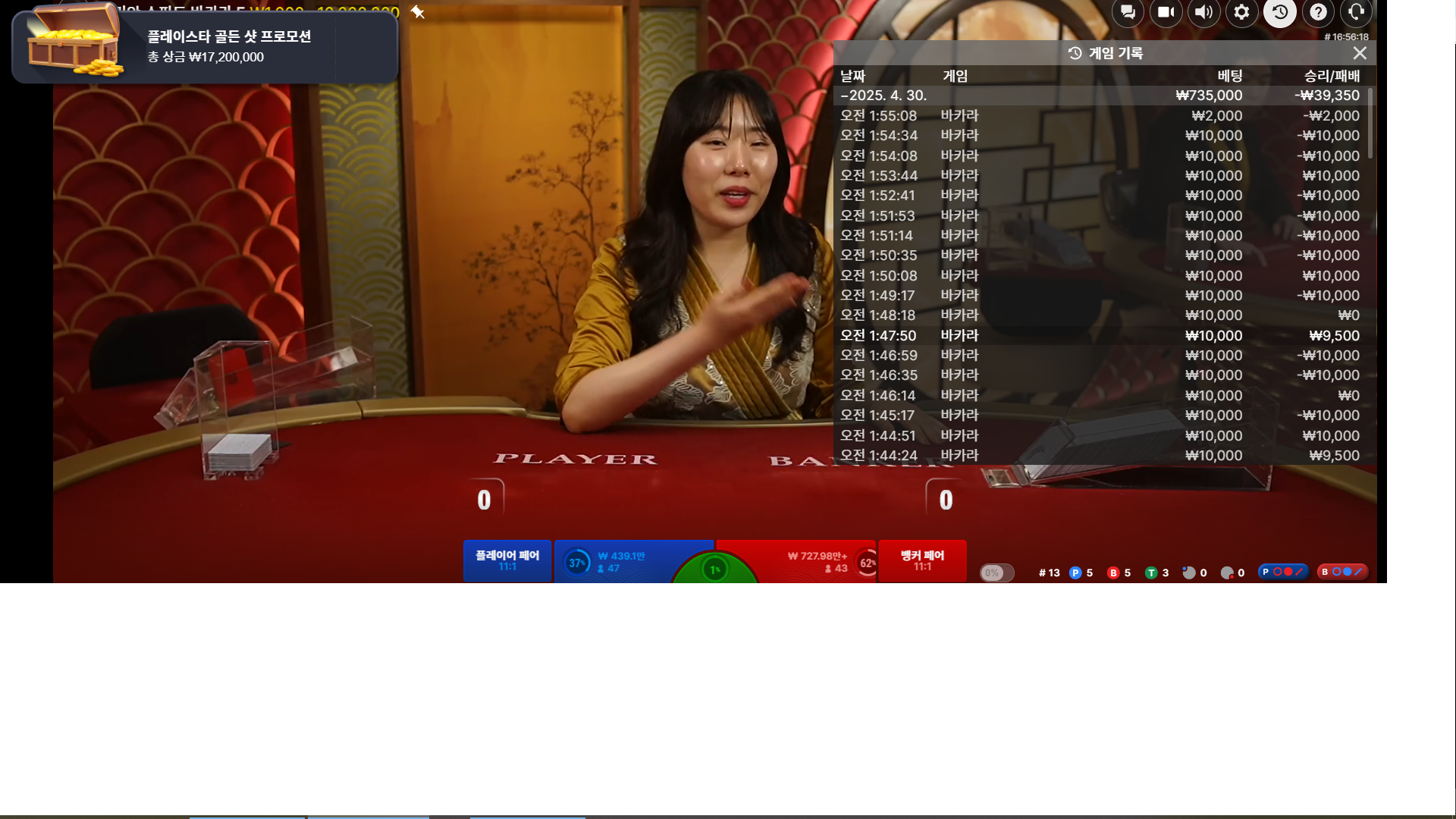This screenshot has width=1456, height=819.
Task: Mute sound with the speaker icon
Action: pyautogui.click(x=1203, y=12)
